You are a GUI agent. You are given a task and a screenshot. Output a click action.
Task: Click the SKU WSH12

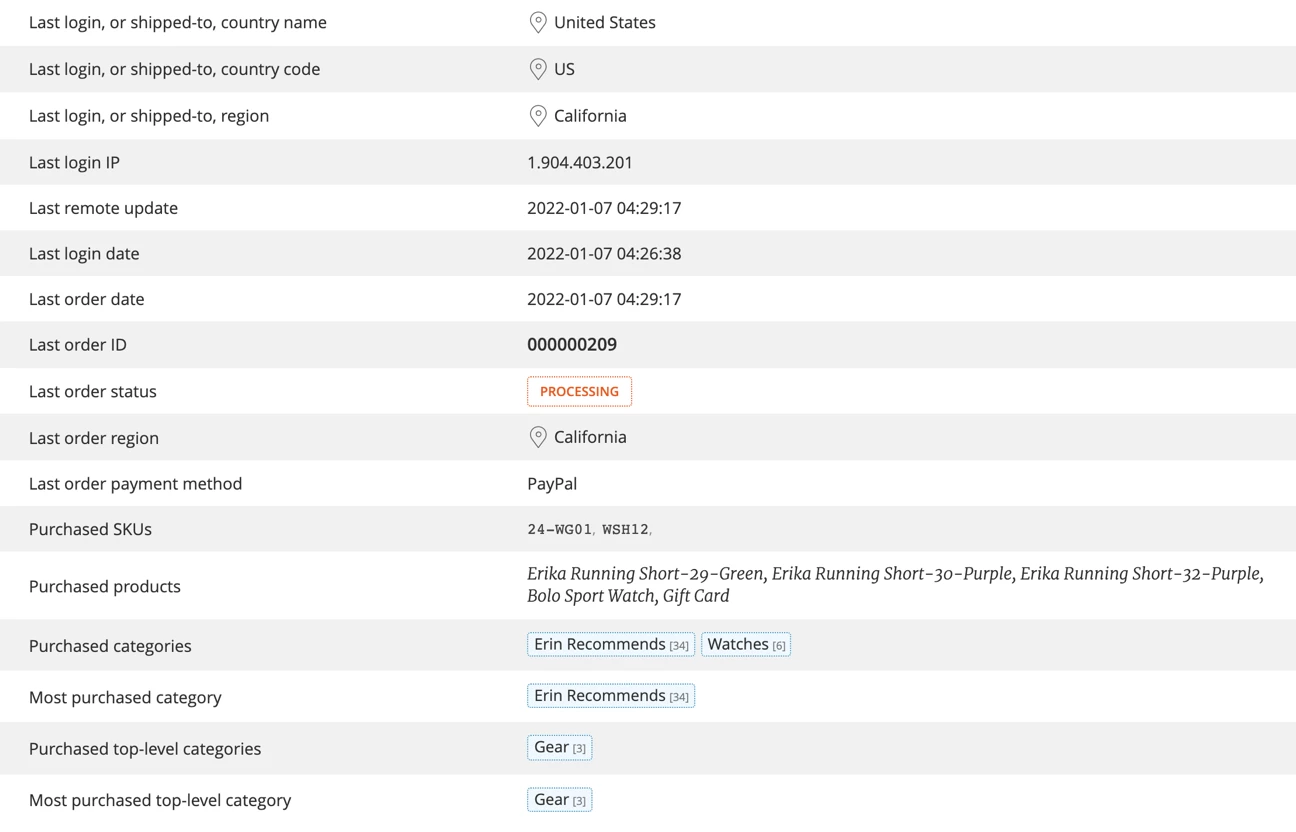click(x=625, y=530)
